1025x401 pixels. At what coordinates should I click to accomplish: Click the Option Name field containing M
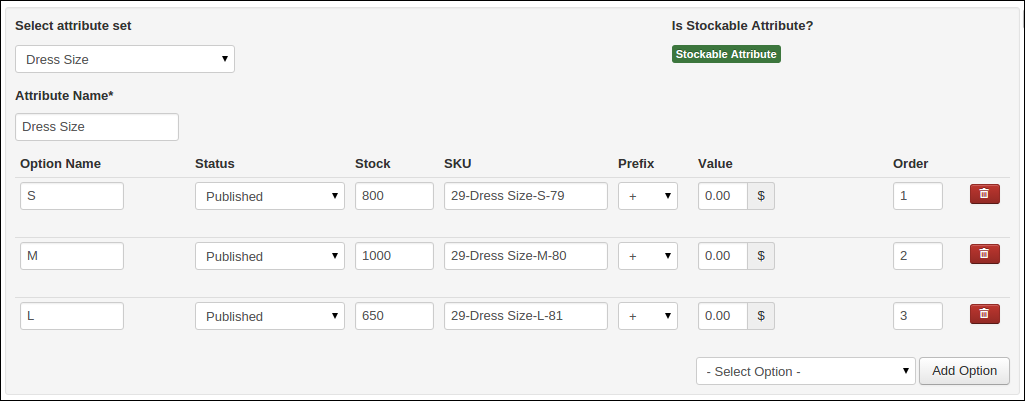coord(72,256)
